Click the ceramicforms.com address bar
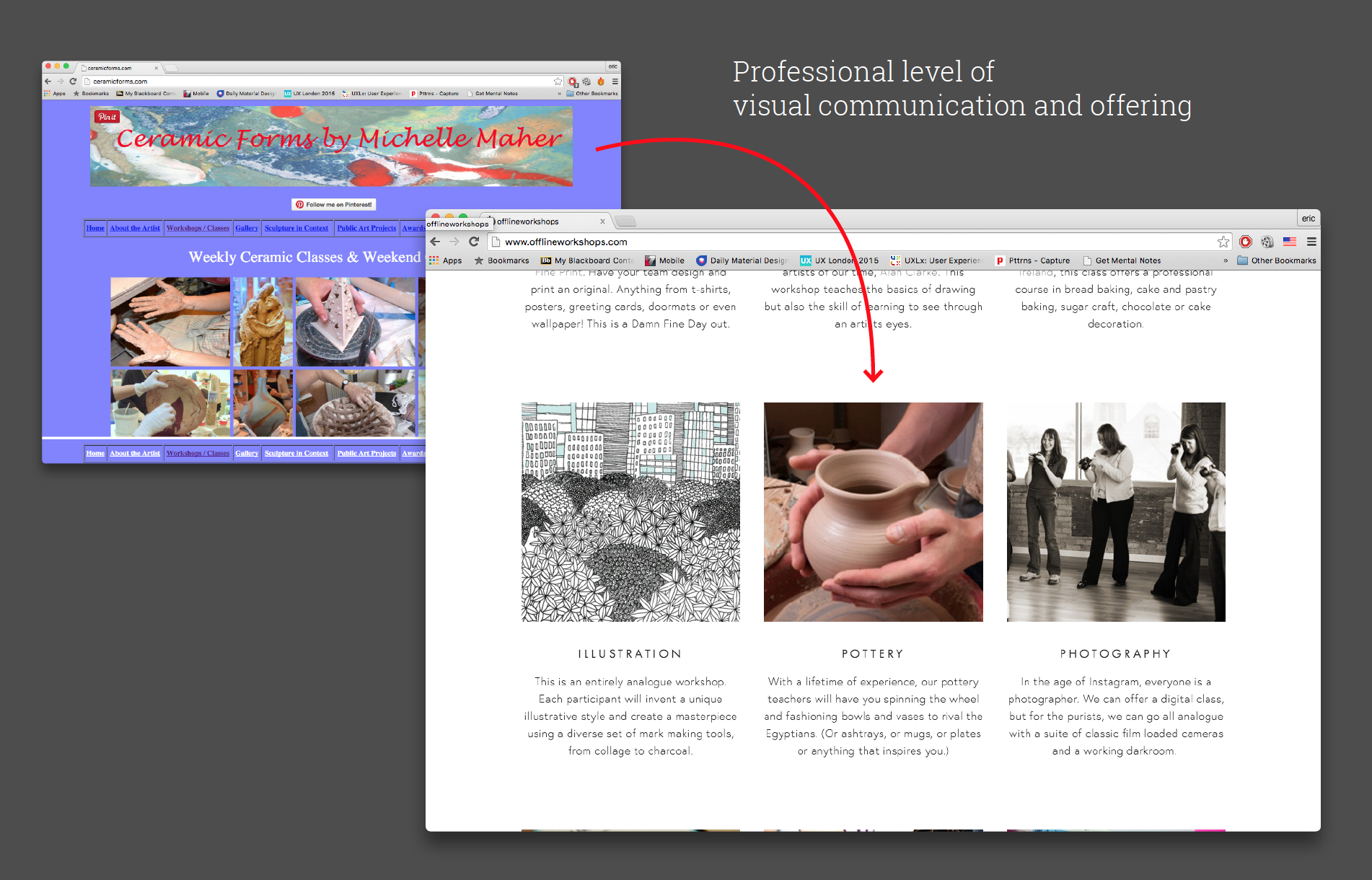Viewport: 1372px width, 880px height. (x=322, y=82)
